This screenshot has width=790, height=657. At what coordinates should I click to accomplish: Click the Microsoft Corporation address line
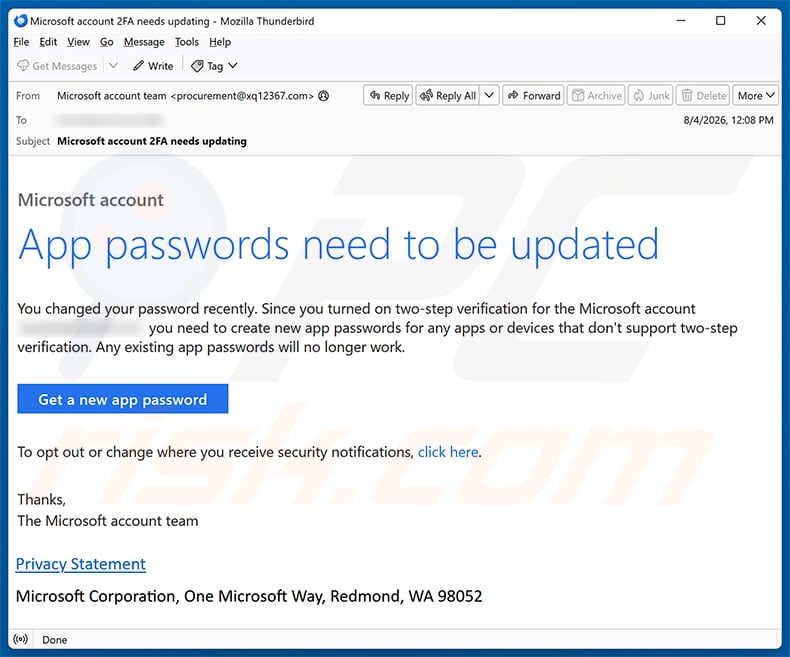click(x=249, y=597)
